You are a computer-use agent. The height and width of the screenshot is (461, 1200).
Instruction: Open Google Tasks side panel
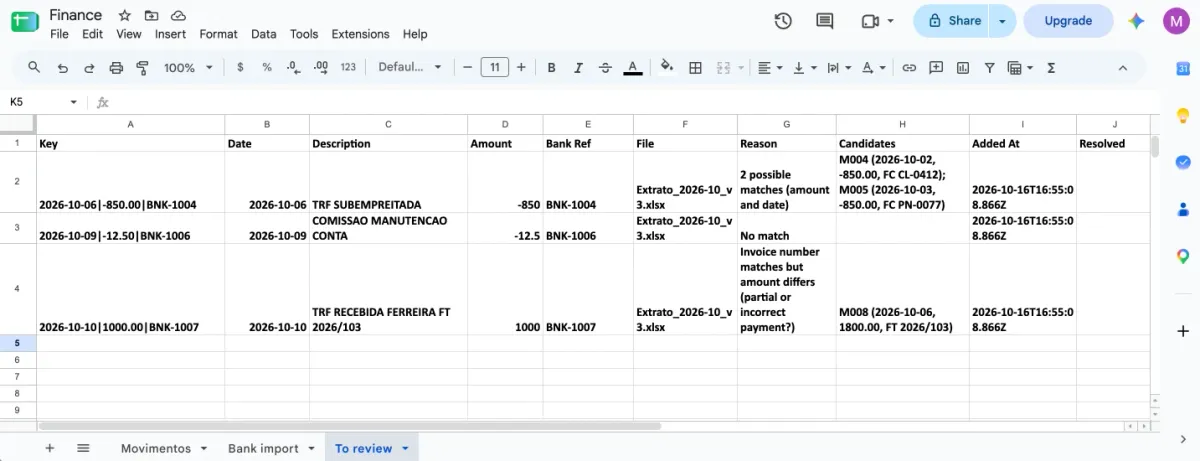pyautogui.click(x=1183, y=162)
